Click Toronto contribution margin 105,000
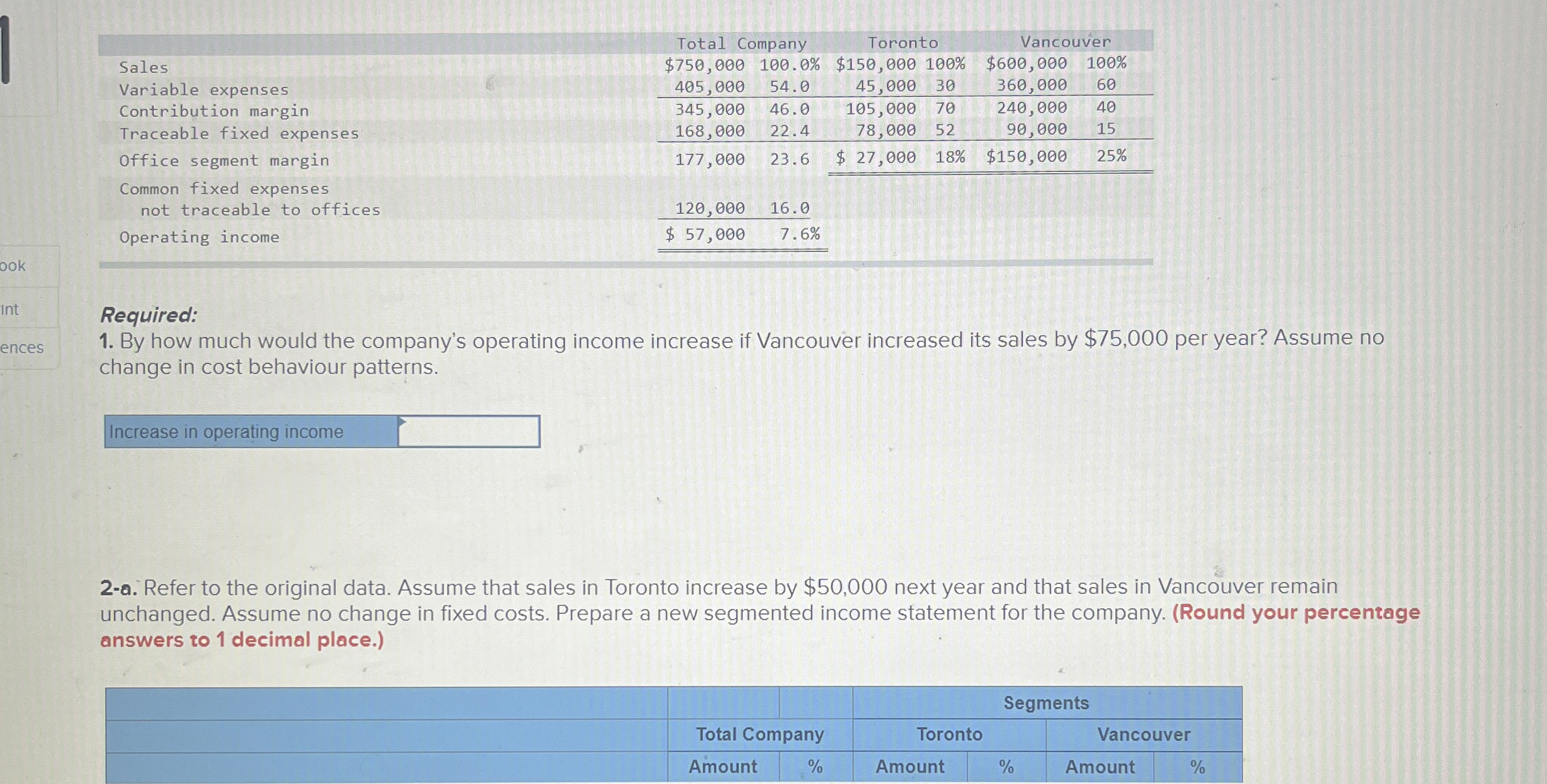The height and width of the screenshot is (784, 1547). (x=880, y=109)
